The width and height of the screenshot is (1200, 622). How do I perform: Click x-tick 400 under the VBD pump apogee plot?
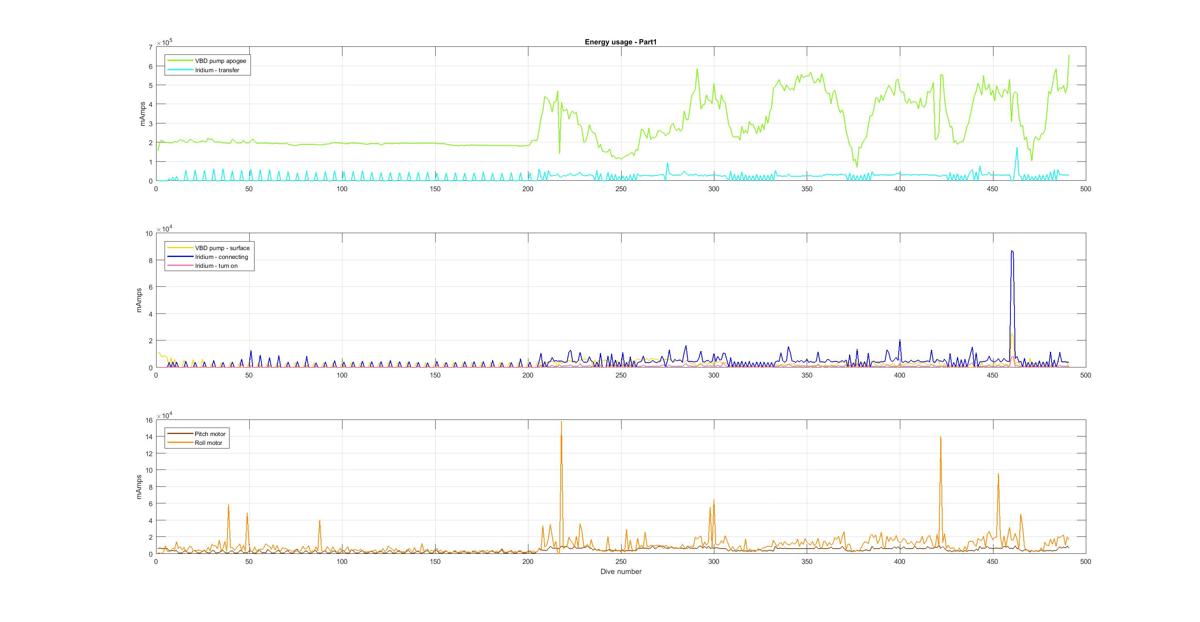tap(899, 188)
